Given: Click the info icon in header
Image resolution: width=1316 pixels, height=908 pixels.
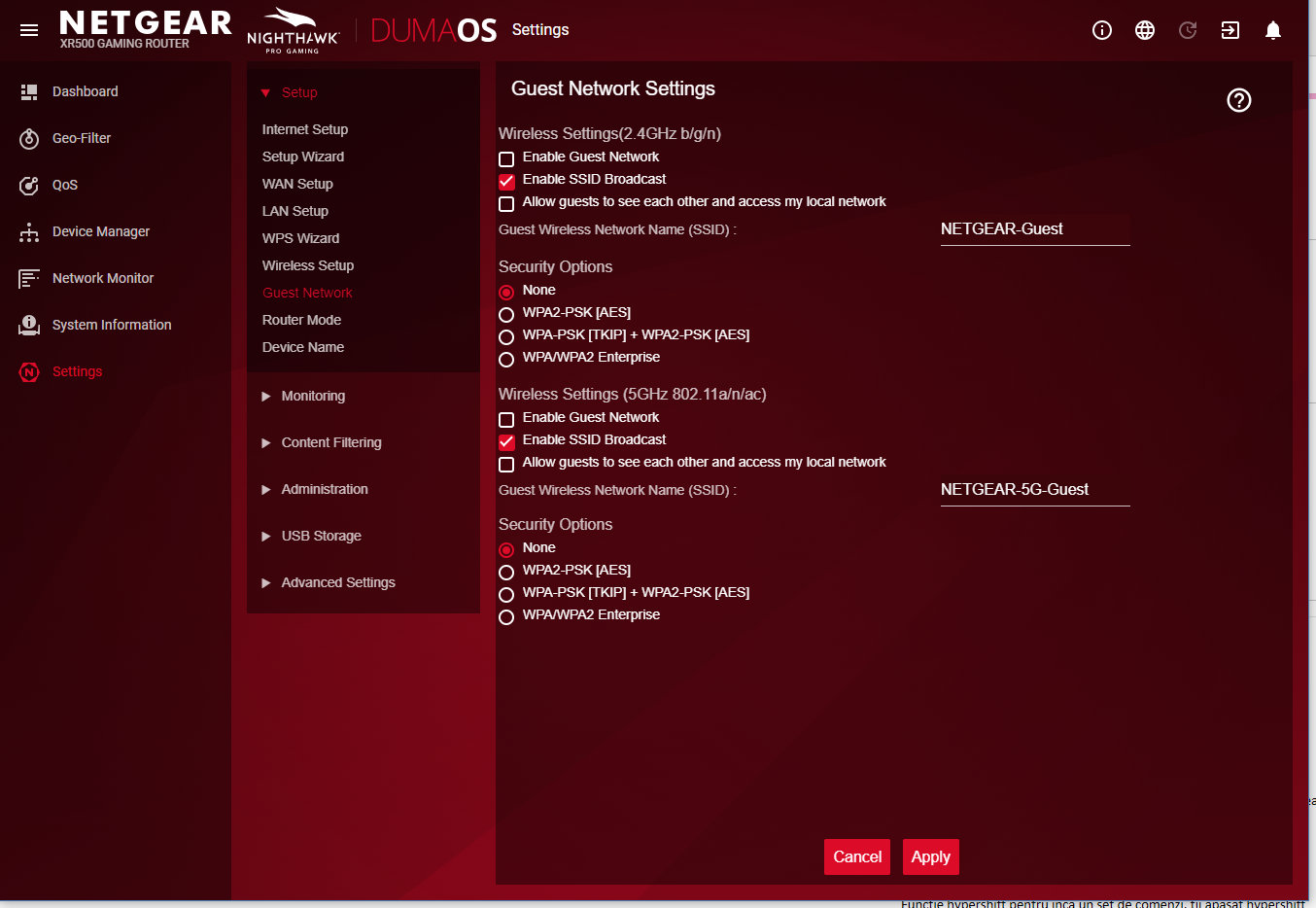Looking at the screenshot, I should 1101,30.
